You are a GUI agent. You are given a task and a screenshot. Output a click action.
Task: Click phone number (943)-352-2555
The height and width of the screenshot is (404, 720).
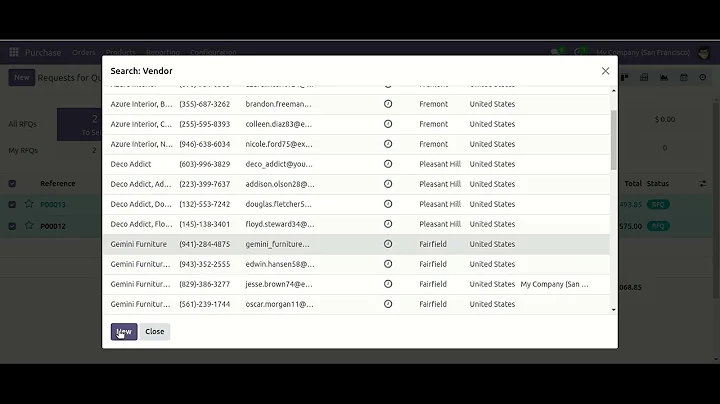click(205, 264)
